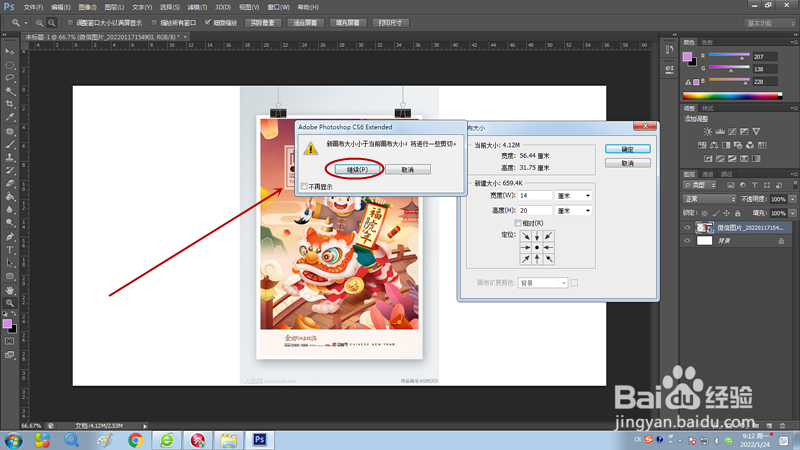Image resolution: width=800 pixels, height=450 pixels.
Task: Select the Zoom tool in the toolbox
Action: tap(10, 303)
